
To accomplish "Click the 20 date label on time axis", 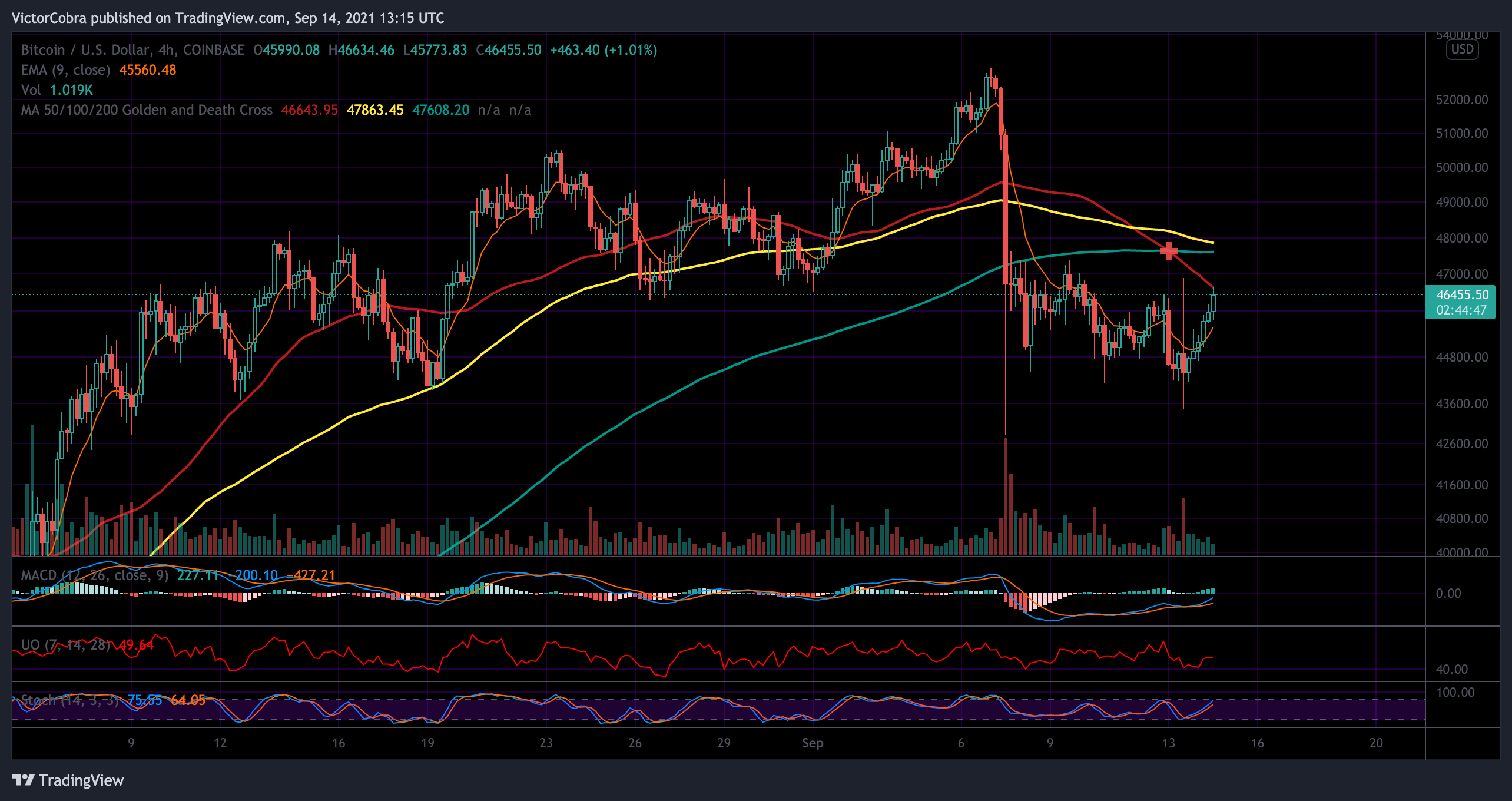I will pos(1376,743).
